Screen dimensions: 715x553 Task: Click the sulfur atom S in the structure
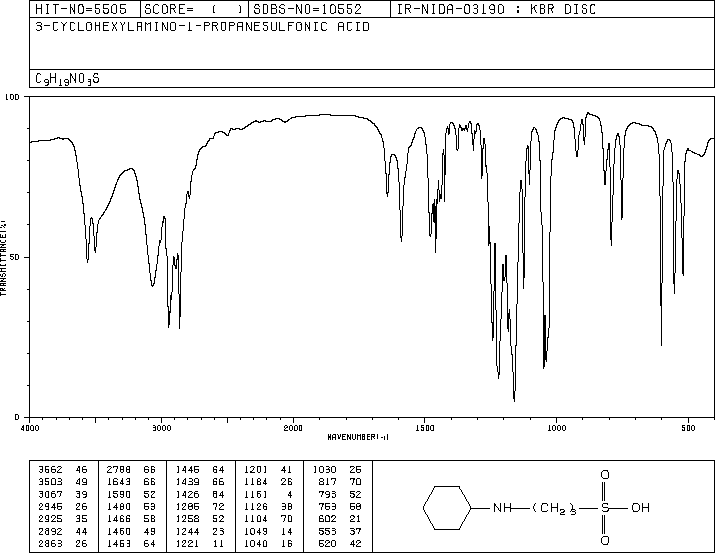tap(605, 508)
